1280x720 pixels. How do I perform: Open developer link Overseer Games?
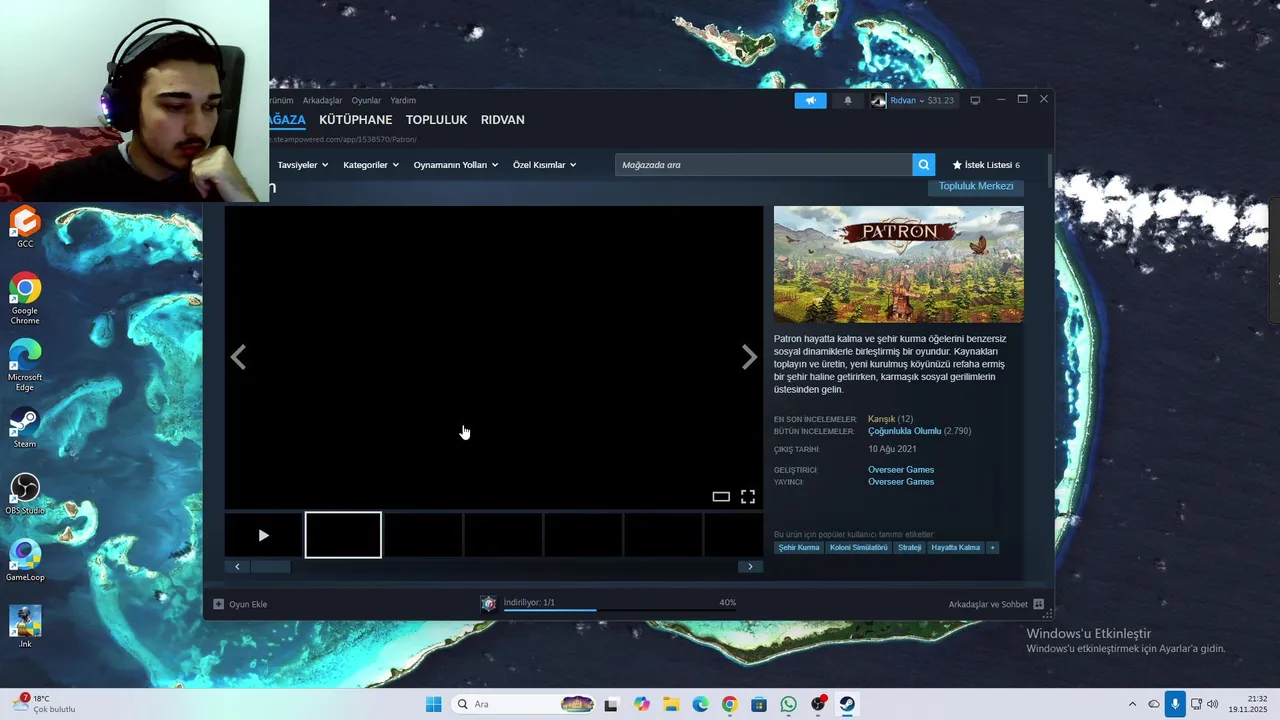[901, 470]
